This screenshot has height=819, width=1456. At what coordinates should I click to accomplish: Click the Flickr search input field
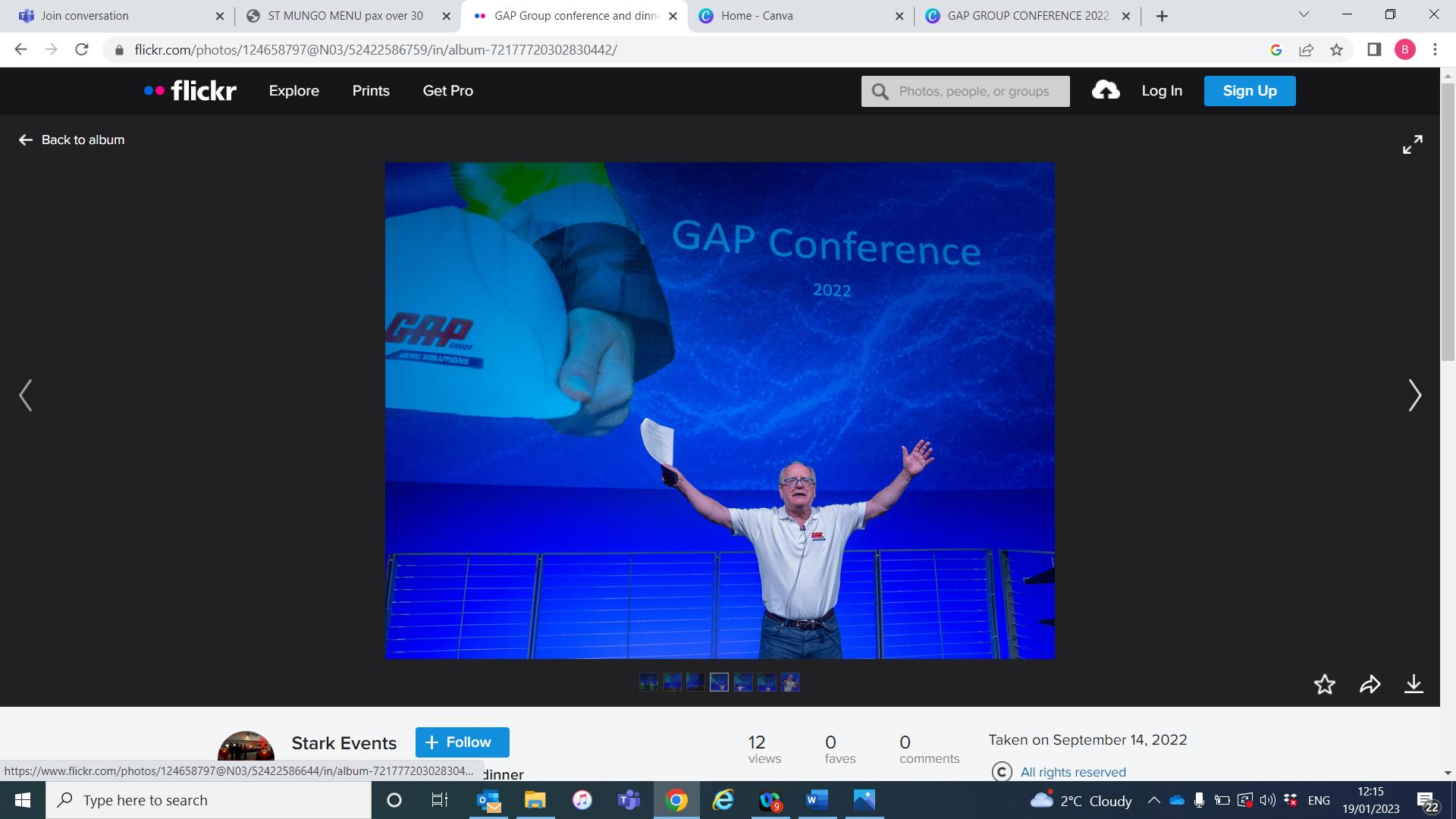[974, 91]
